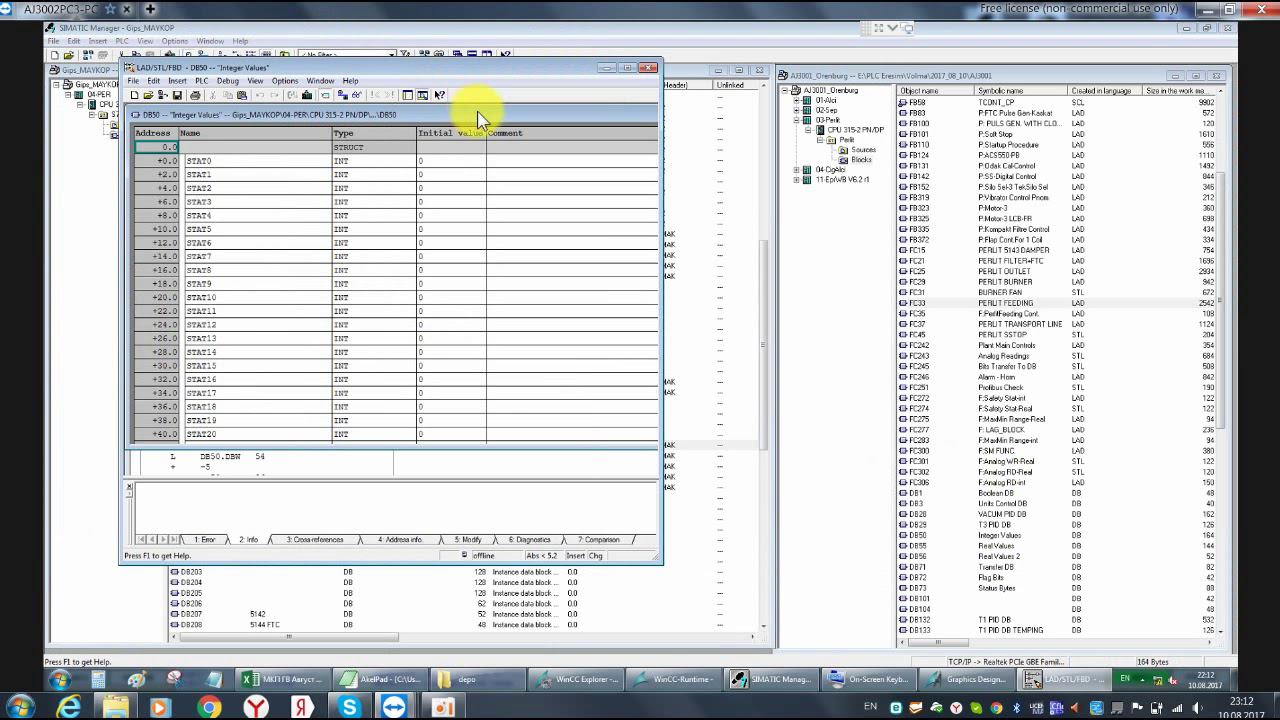Open the File menu in LAD/STL/FBD
The width and height of the screenshot is (1280, 720).
[133, 81]
